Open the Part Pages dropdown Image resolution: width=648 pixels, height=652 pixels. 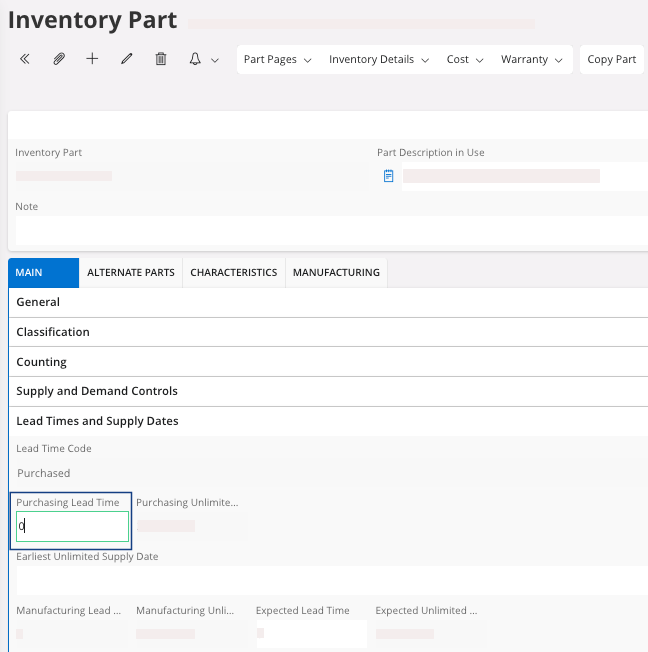(277, 60)
